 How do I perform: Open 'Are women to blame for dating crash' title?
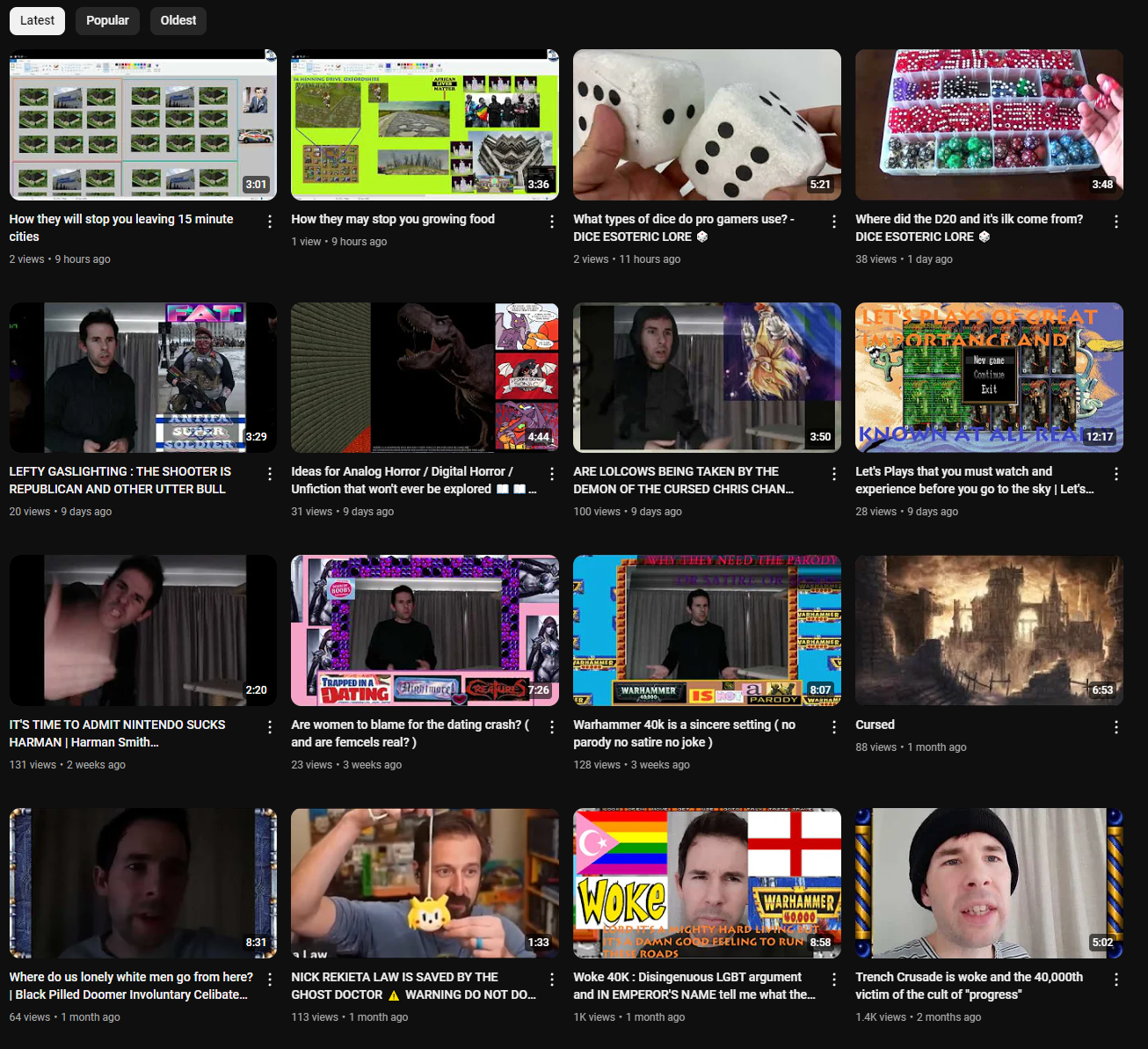[410, 725]
